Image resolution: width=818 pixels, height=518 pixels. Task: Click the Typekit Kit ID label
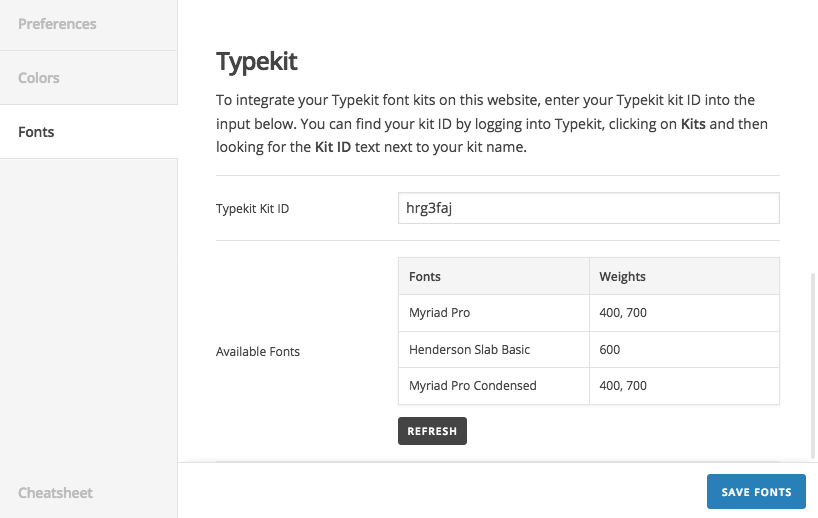click(x=253, y=209)
